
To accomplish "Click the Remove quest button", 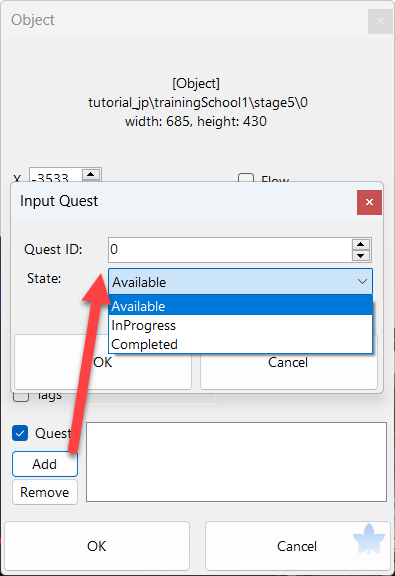I will tap(45, 492).
